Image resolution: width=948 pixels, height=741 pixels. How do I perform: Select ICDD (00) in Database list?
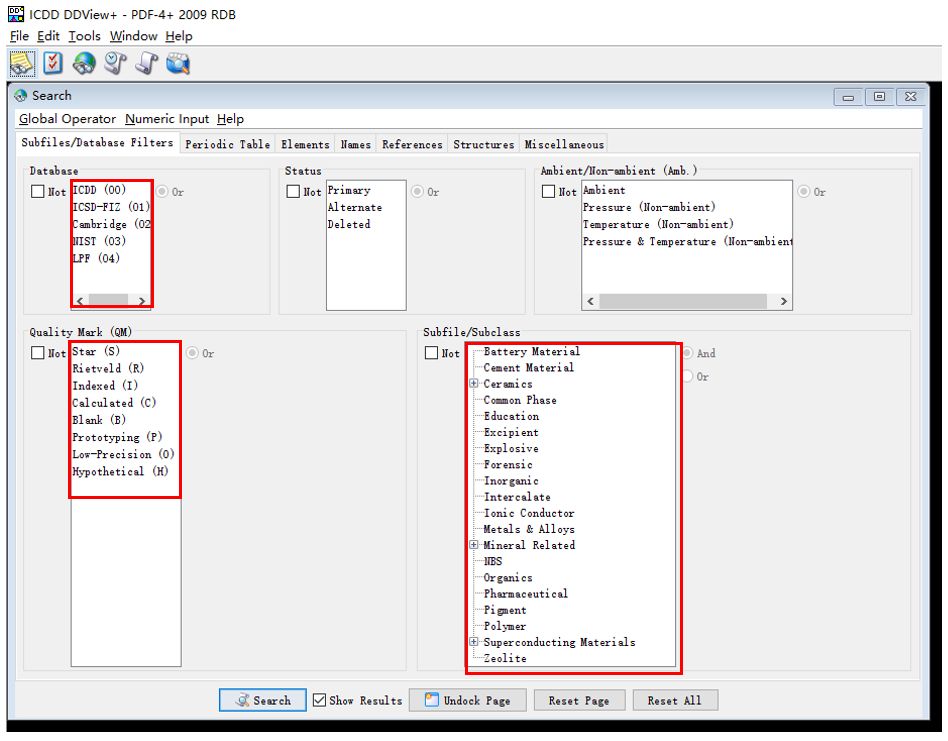coord(99,190)
